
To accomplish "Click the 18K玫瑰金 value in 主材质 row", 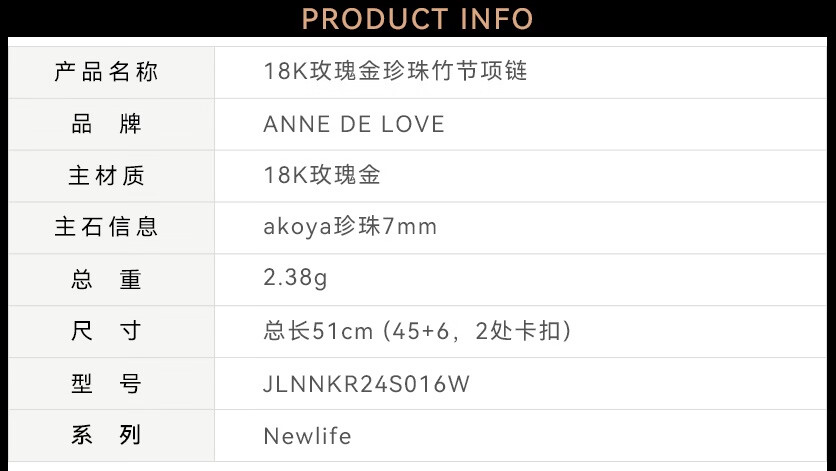I will (x=322, y=176).
